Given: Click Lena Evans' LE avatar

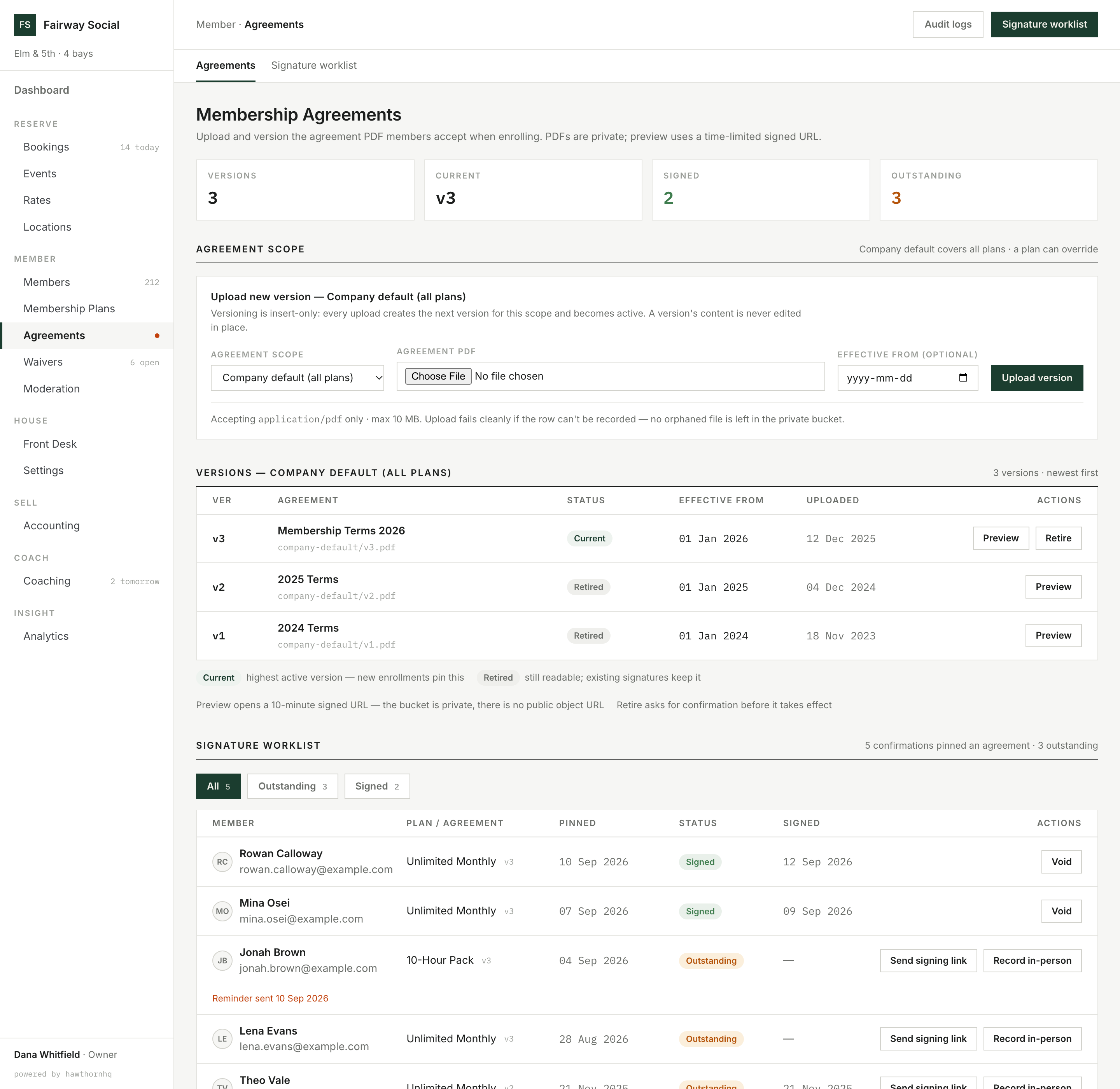Looking at the screenshot, I should tap(222, 1039).
